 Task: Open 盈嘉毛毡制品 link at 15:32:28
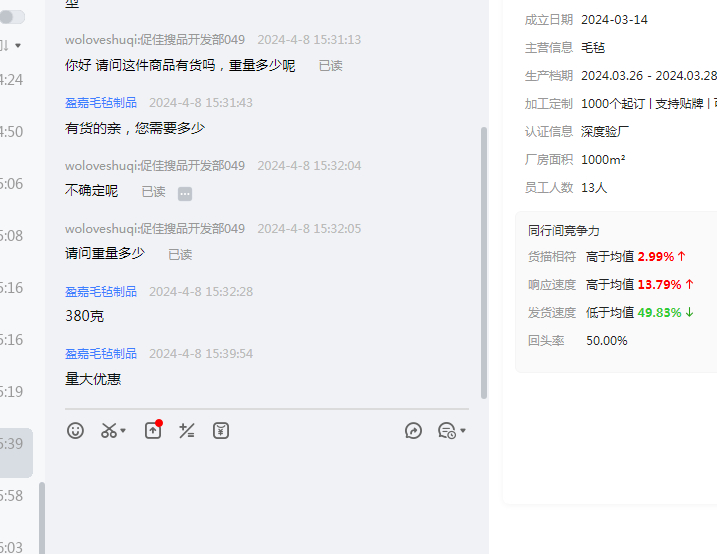point(101,292)
